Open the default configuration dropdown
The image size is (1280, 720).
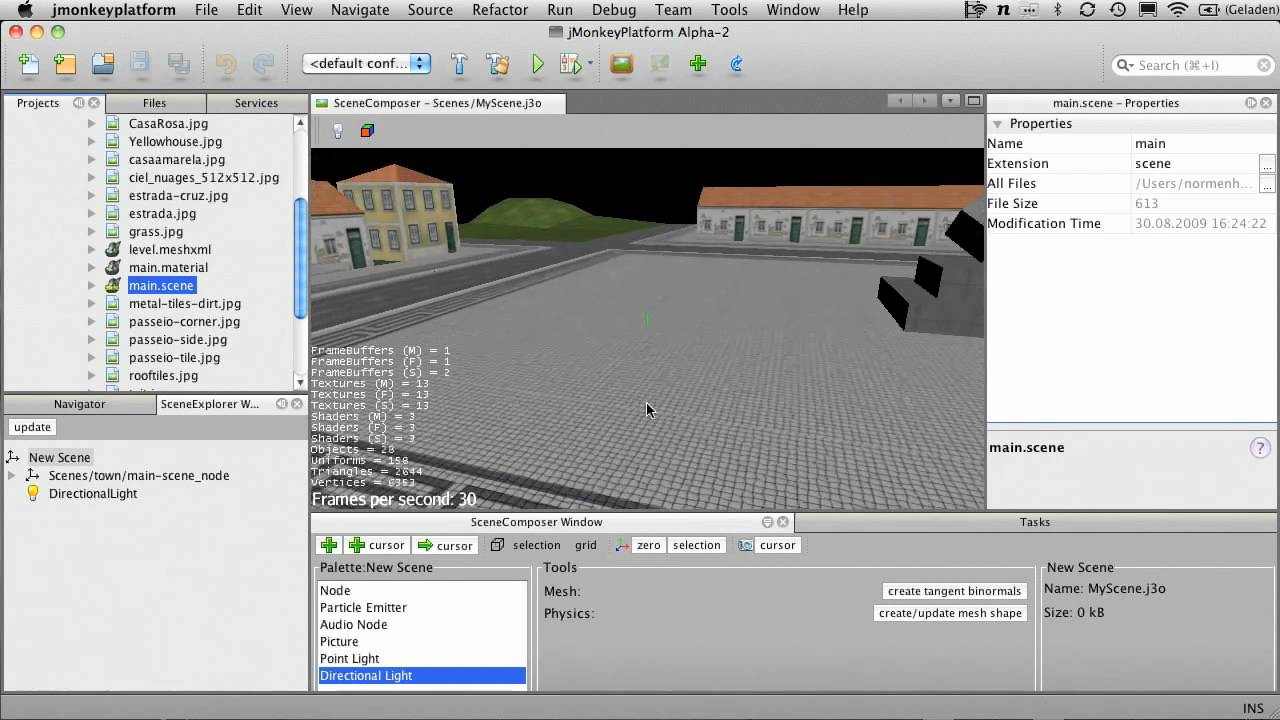pos(367,64)
